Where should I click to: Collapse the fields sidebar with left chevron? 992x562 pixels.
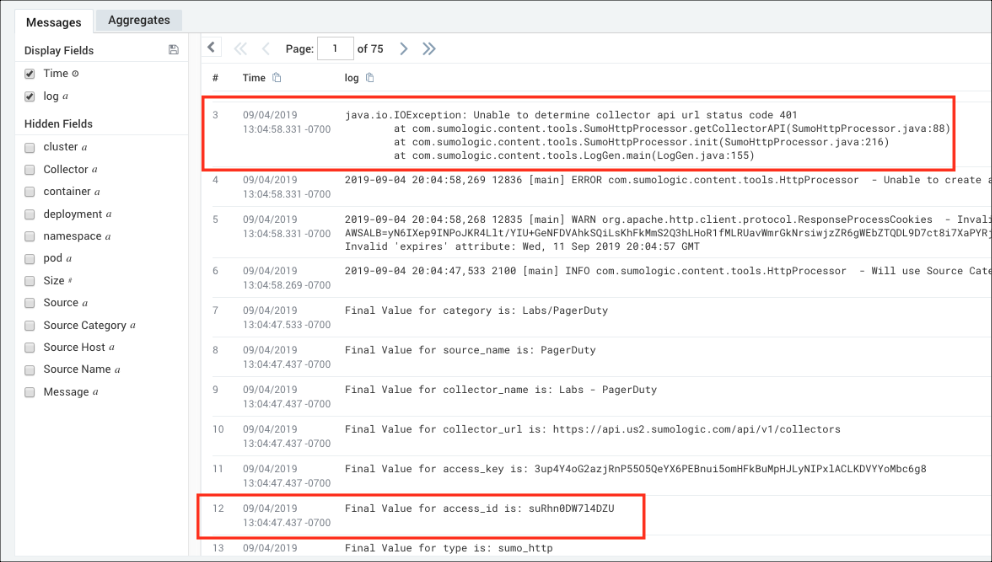[212, 48]
